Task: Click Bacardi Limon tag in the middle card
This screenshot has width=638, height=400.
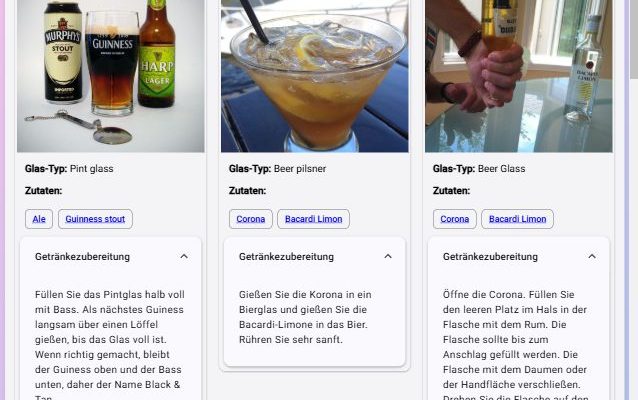Action: (x=313, y=219)
